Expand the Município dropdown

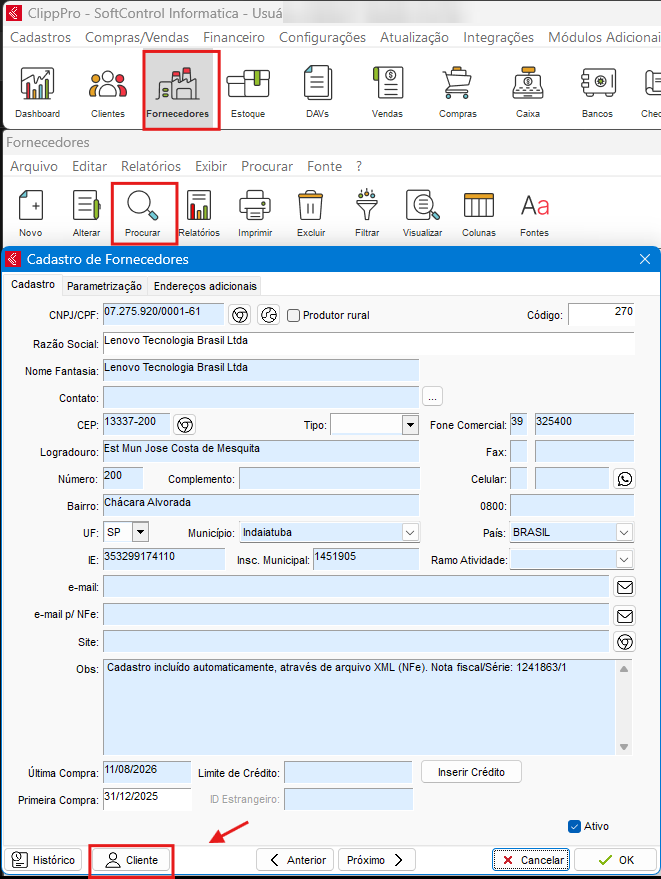(410, 533)
